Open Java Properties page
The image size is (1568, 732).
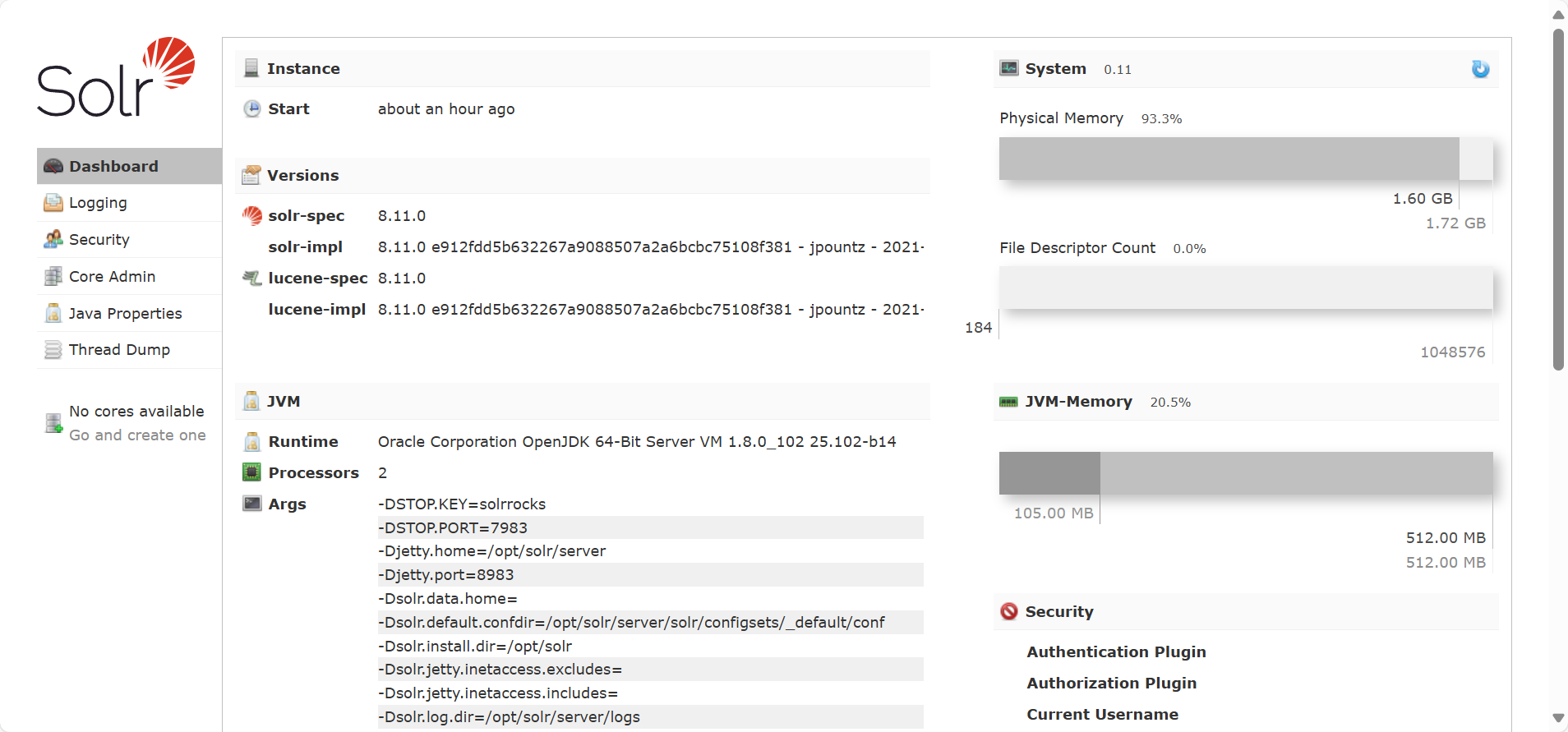(x=129, y=313)
